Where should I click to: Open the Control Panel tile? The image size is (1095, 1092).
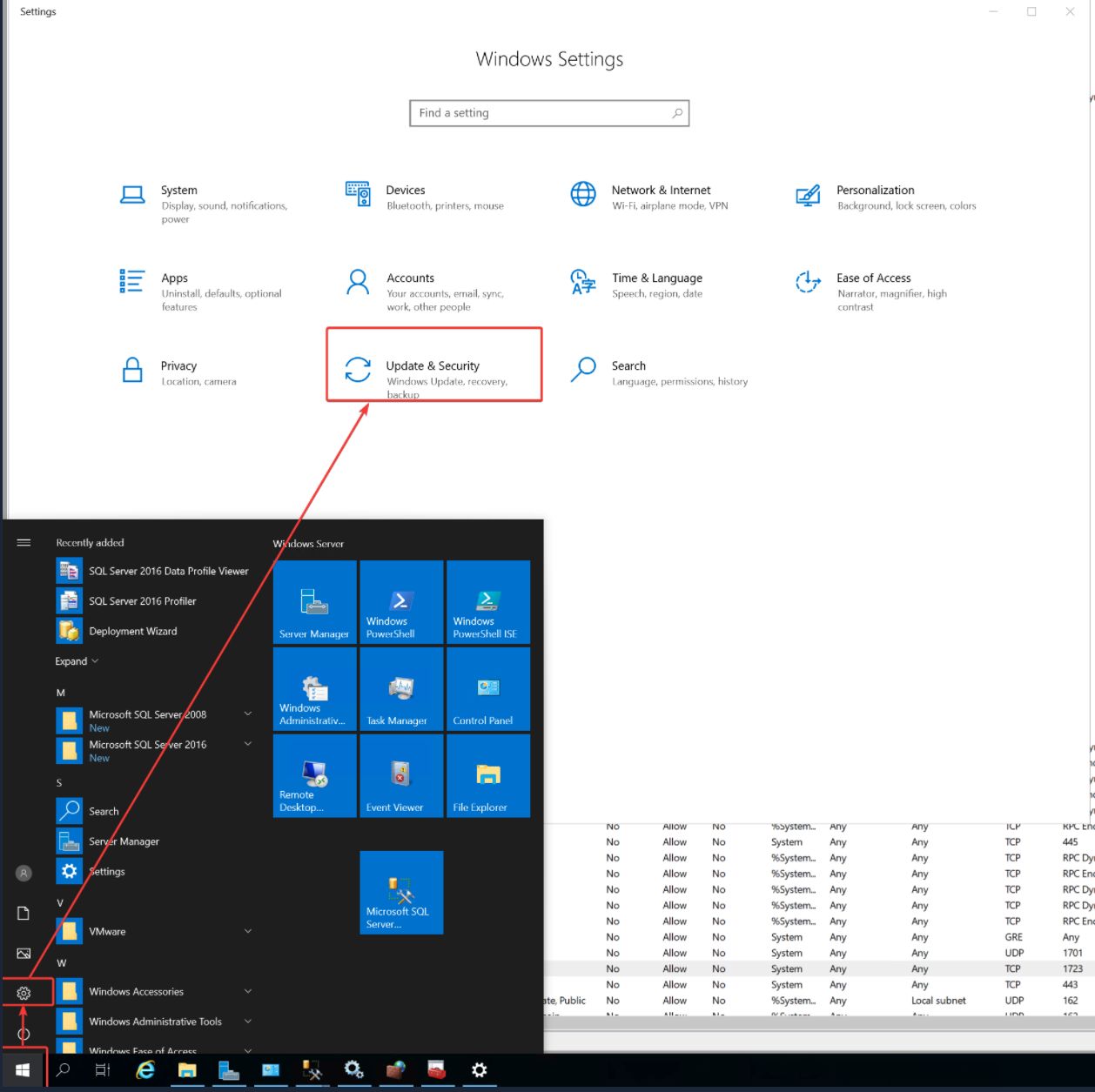point(488,689)
